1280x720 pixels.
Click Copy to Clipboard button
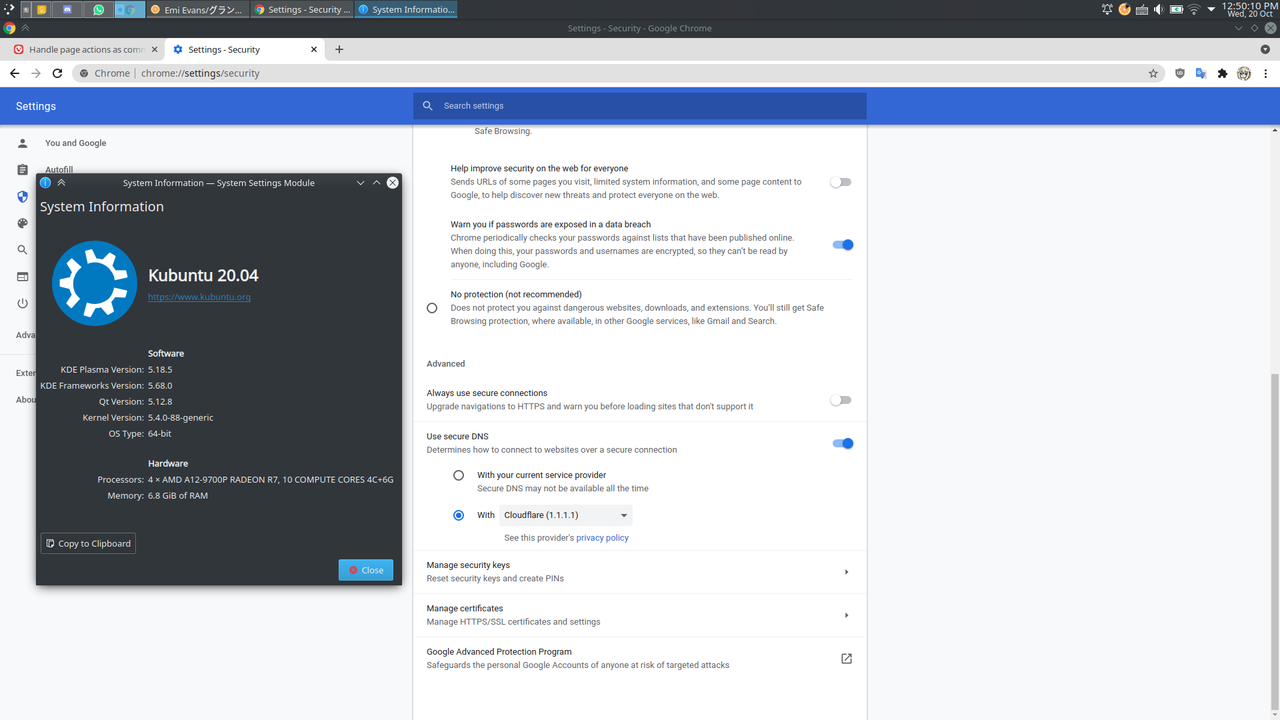click(x=88, y=543)
